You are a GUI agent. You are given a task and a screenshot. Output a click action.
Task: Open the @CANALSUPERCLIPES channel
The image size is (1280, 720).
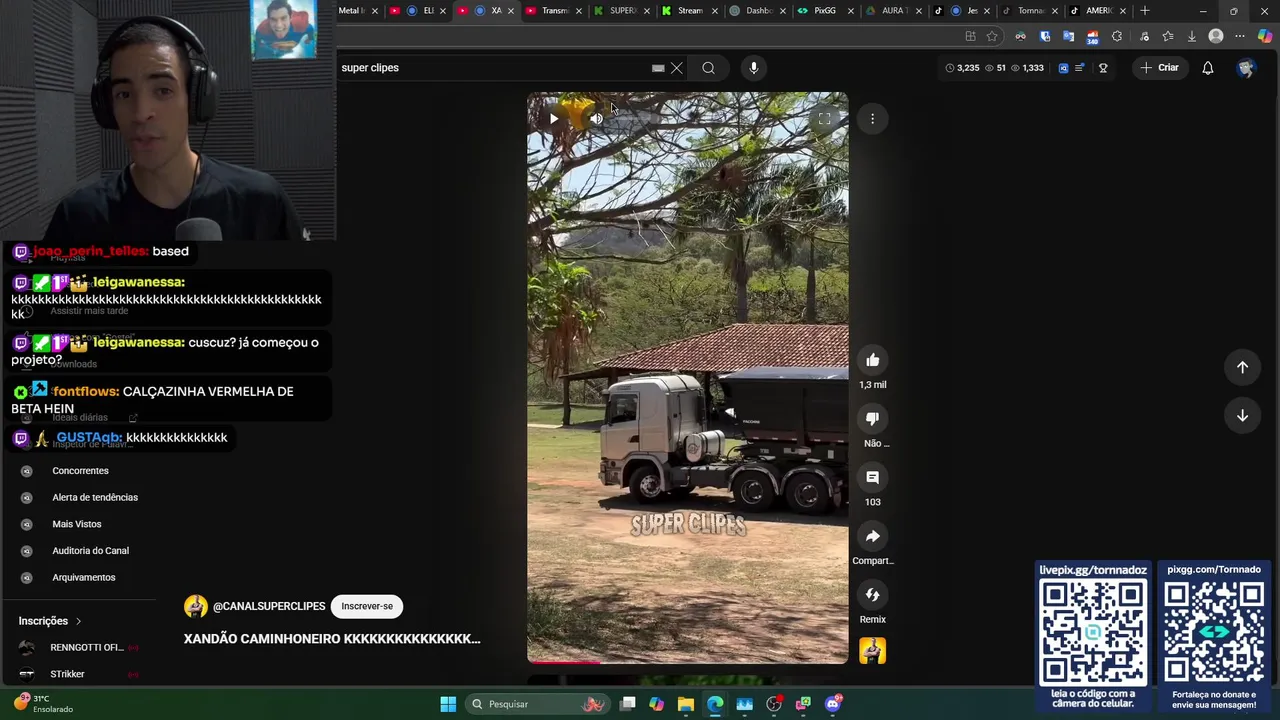pos(269,606)
